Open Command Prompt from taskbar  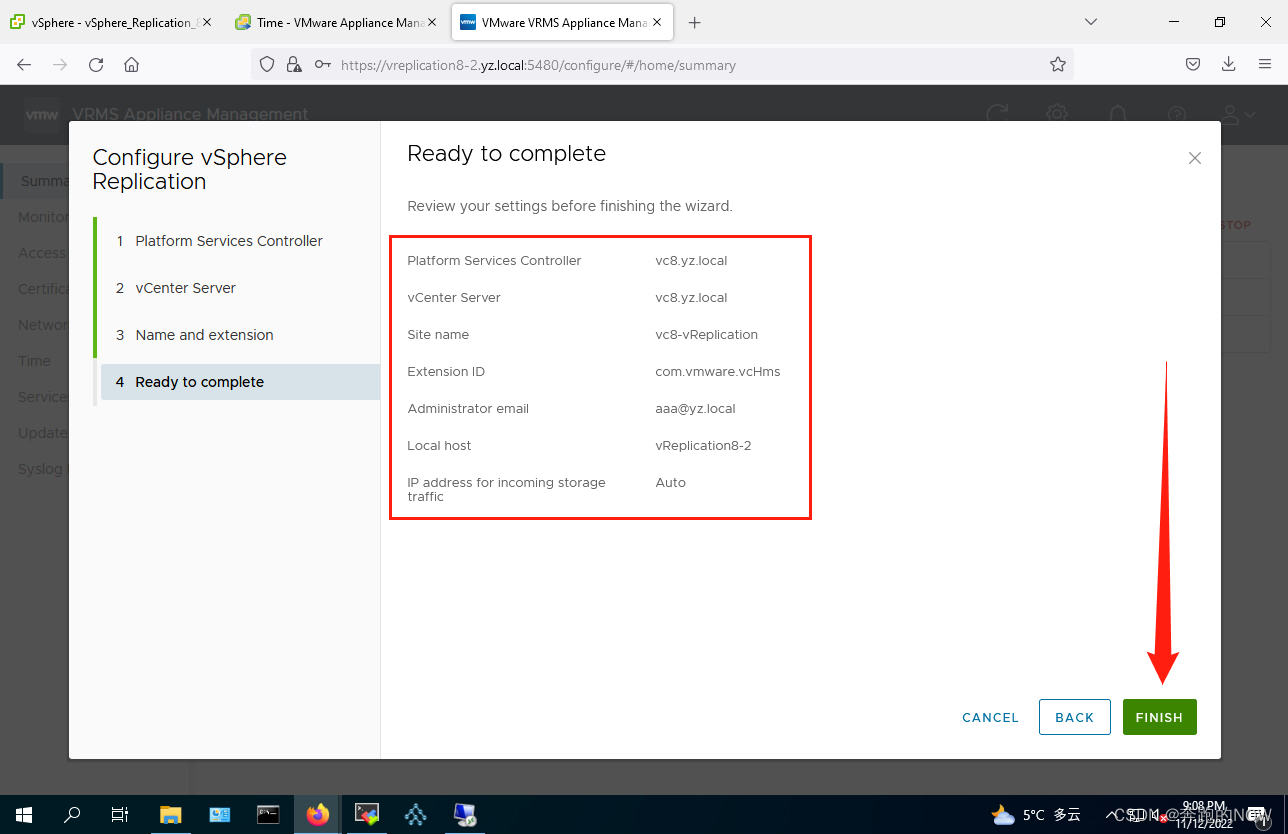[x=268, y=815]
